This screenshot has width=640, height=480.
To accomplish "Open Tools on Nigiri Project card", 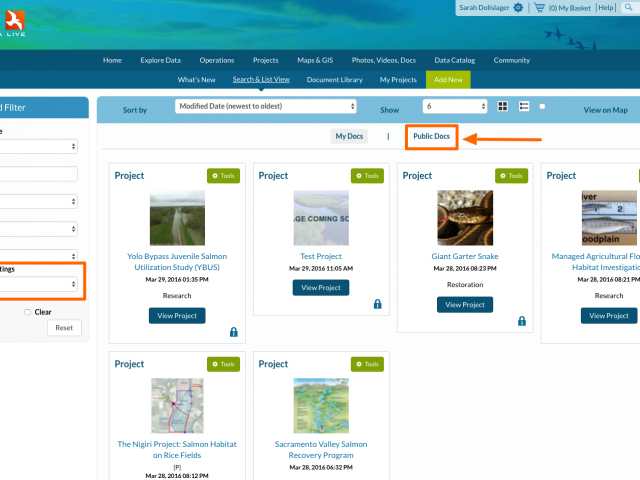I will click(x=223, y=364).
